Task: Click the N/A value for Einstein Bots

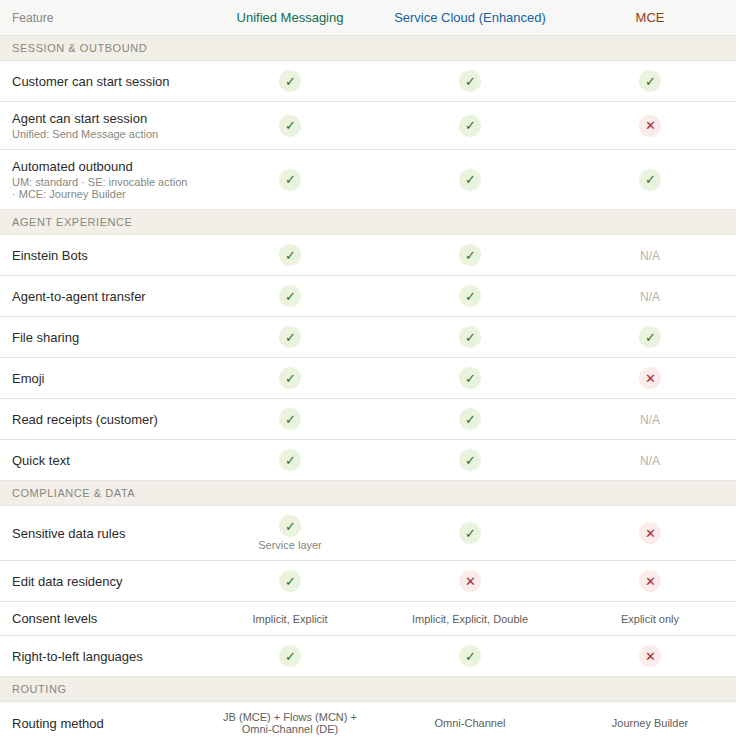Action: (649, 256)
